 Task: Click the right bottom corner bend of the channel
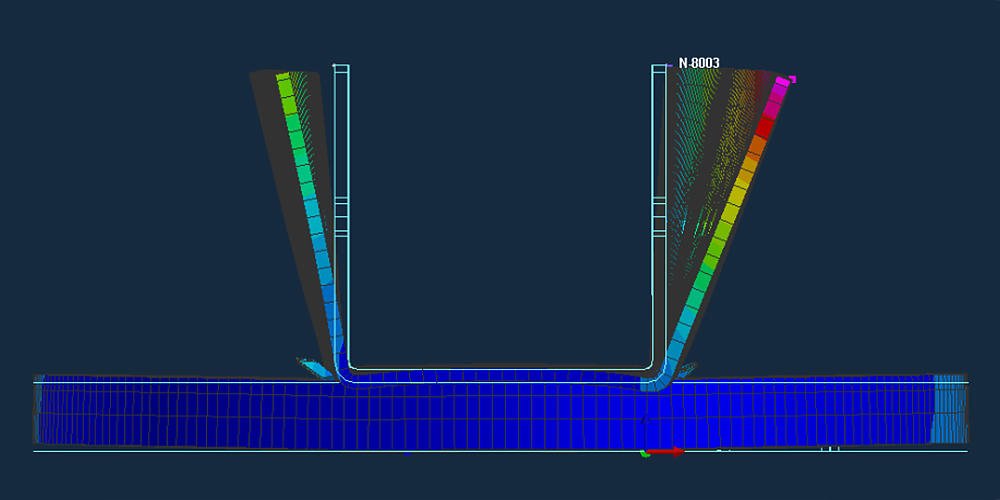point(658,370)
